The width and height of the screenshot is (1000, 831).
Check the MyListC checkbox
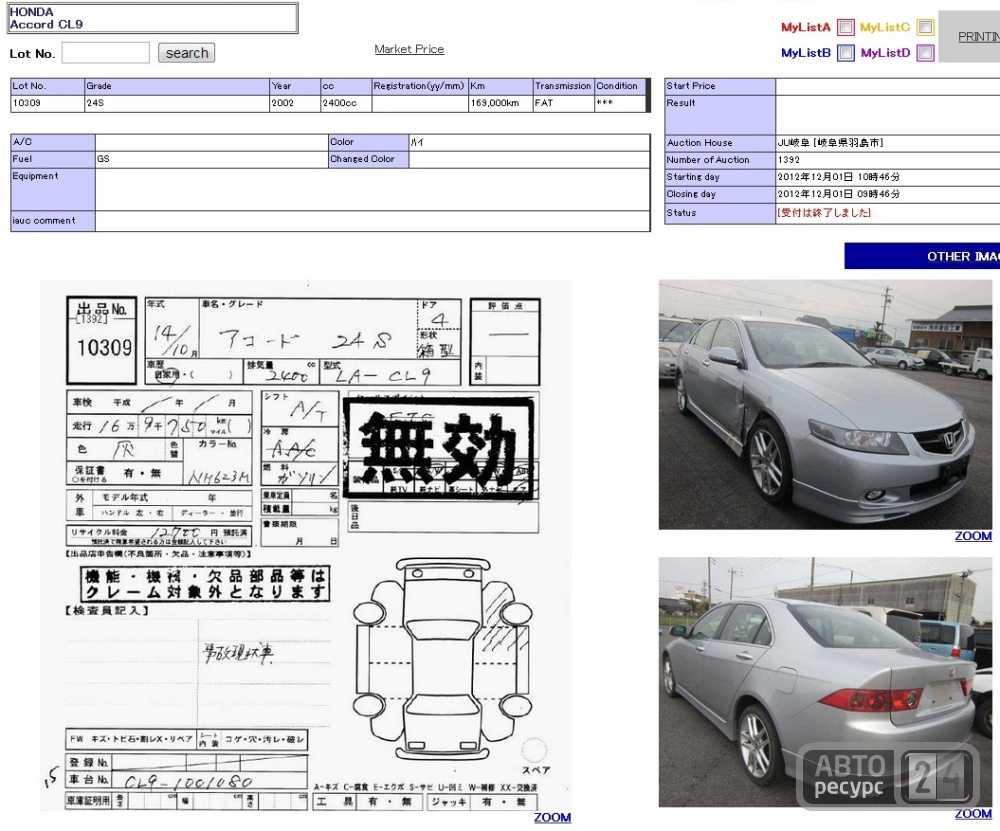[x=925, y=27]
